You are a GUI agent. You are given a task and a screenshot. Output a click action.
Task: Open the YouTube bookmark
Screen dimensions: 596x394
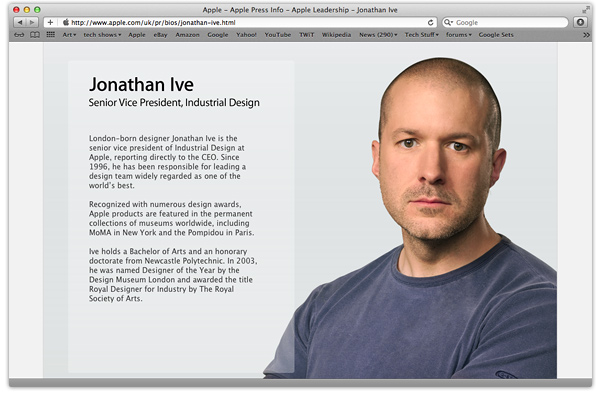pos(277,35)
